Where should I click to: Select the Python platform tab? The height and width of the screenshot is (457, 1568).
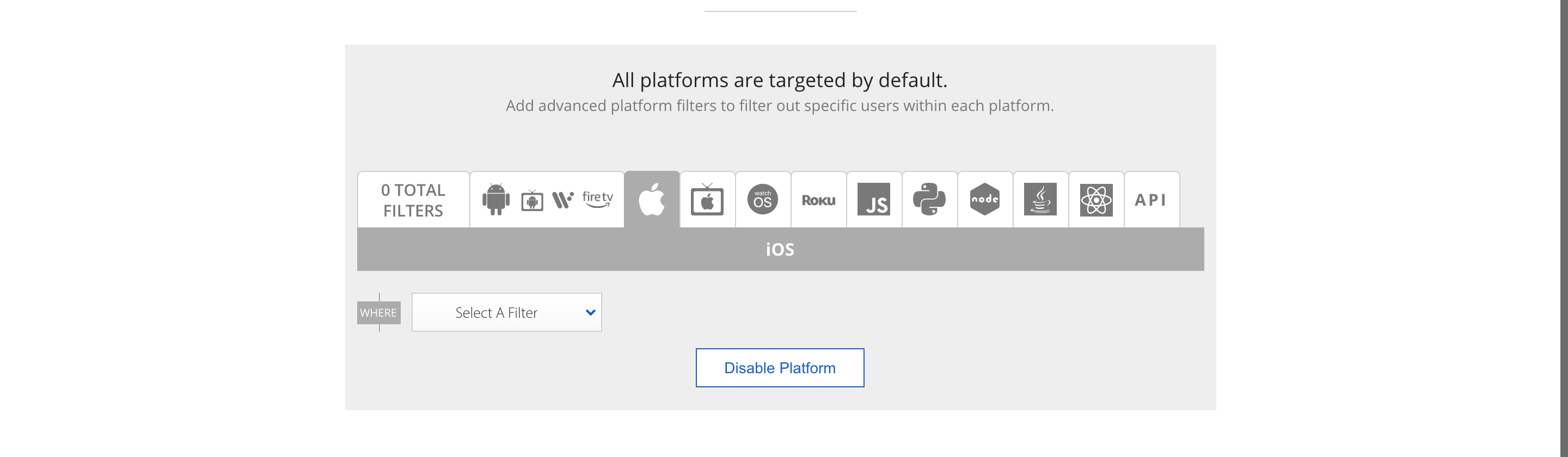point(929,200)
